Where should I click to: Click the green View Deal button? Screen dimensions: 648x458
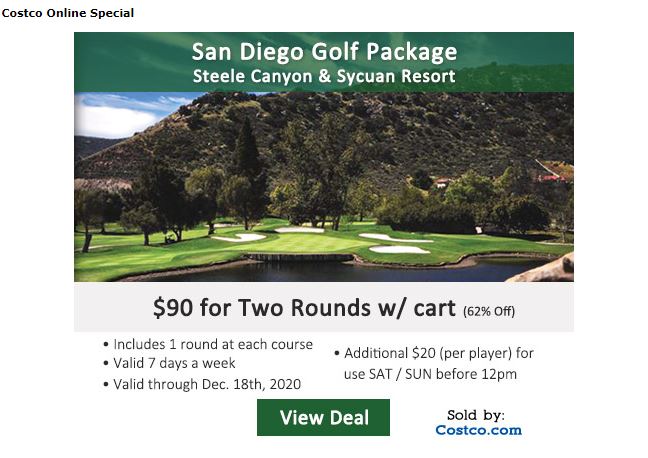[323, 417]
